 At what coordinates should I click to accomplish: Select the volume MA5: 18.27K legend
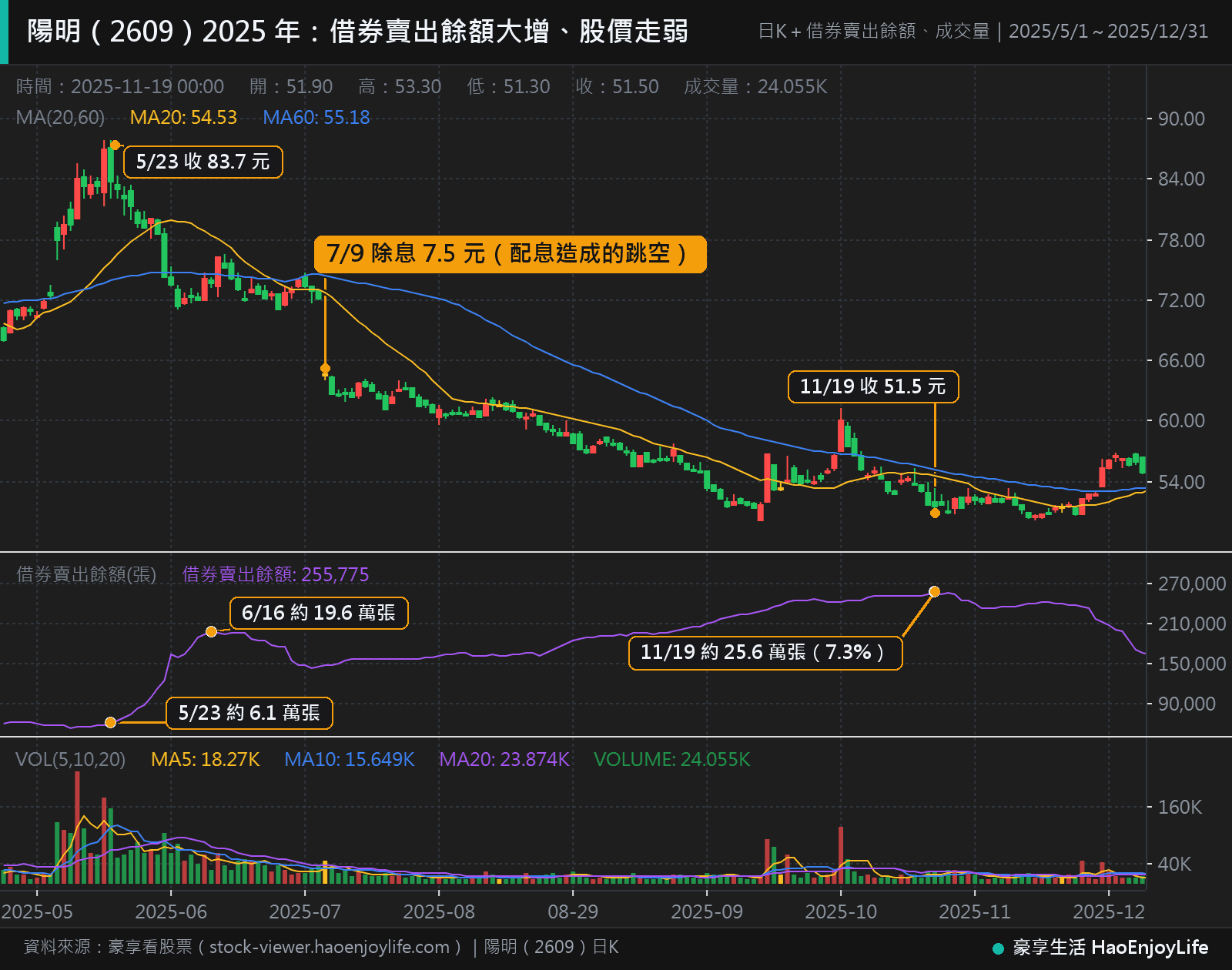pos(206,759)
